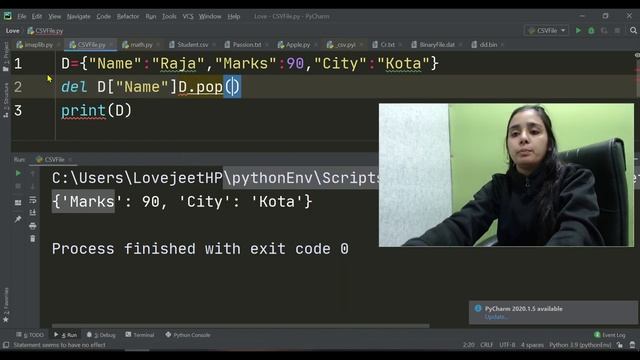Open the Project tool window sidebar button
640x360 pixels.
[6, 56]
